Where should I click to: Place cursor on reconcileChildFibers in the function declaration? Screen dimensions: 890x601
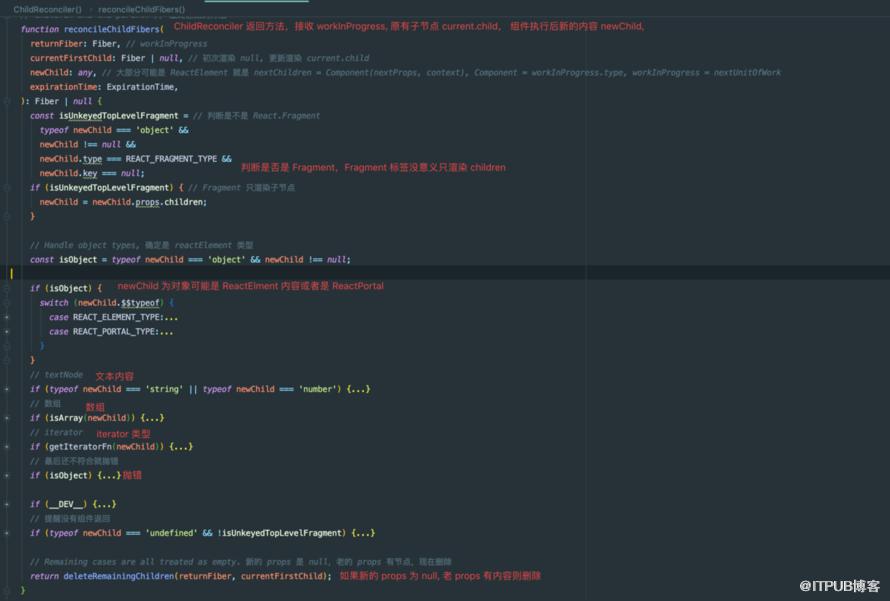click(x=112, y=29)
